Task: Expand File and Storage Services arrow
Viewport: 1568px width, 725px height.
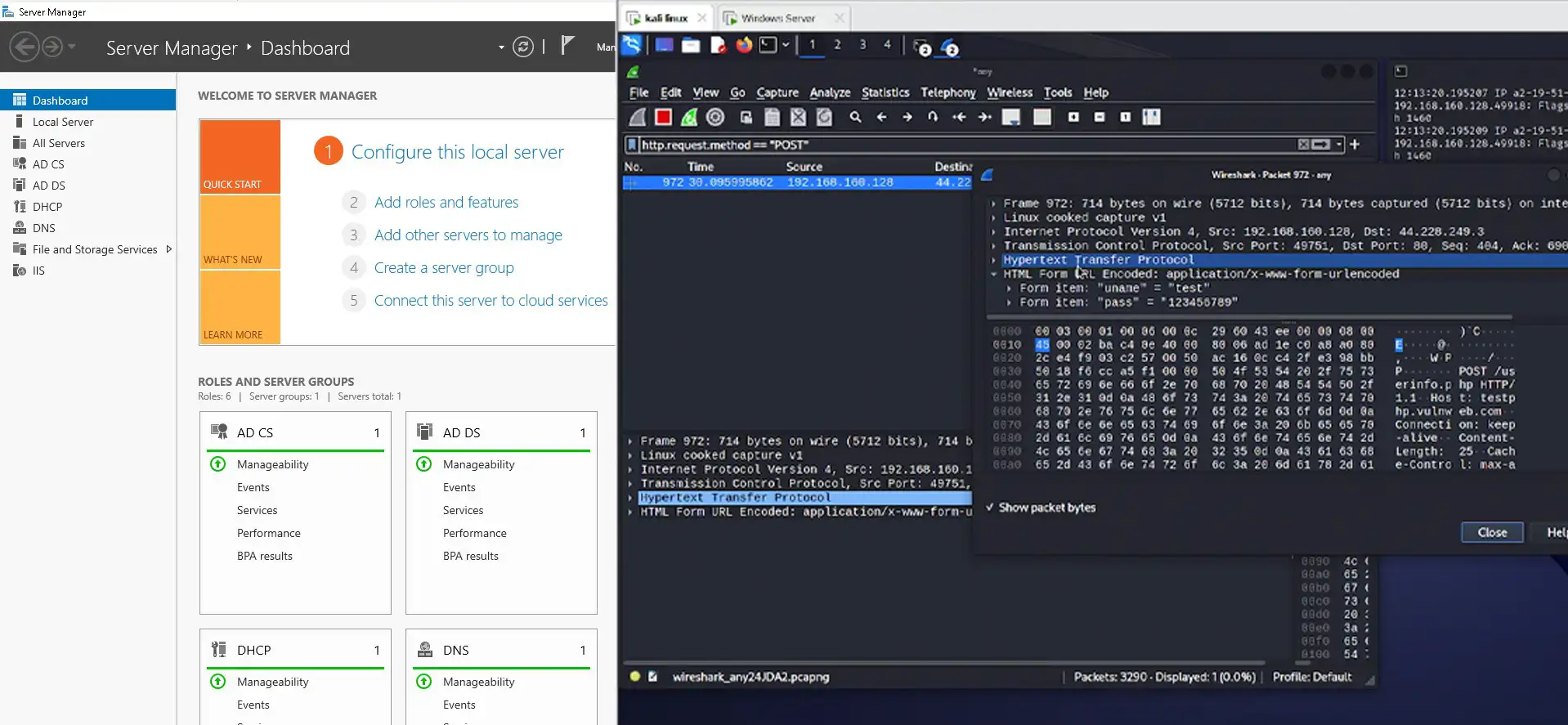Action: coord(168,249)
